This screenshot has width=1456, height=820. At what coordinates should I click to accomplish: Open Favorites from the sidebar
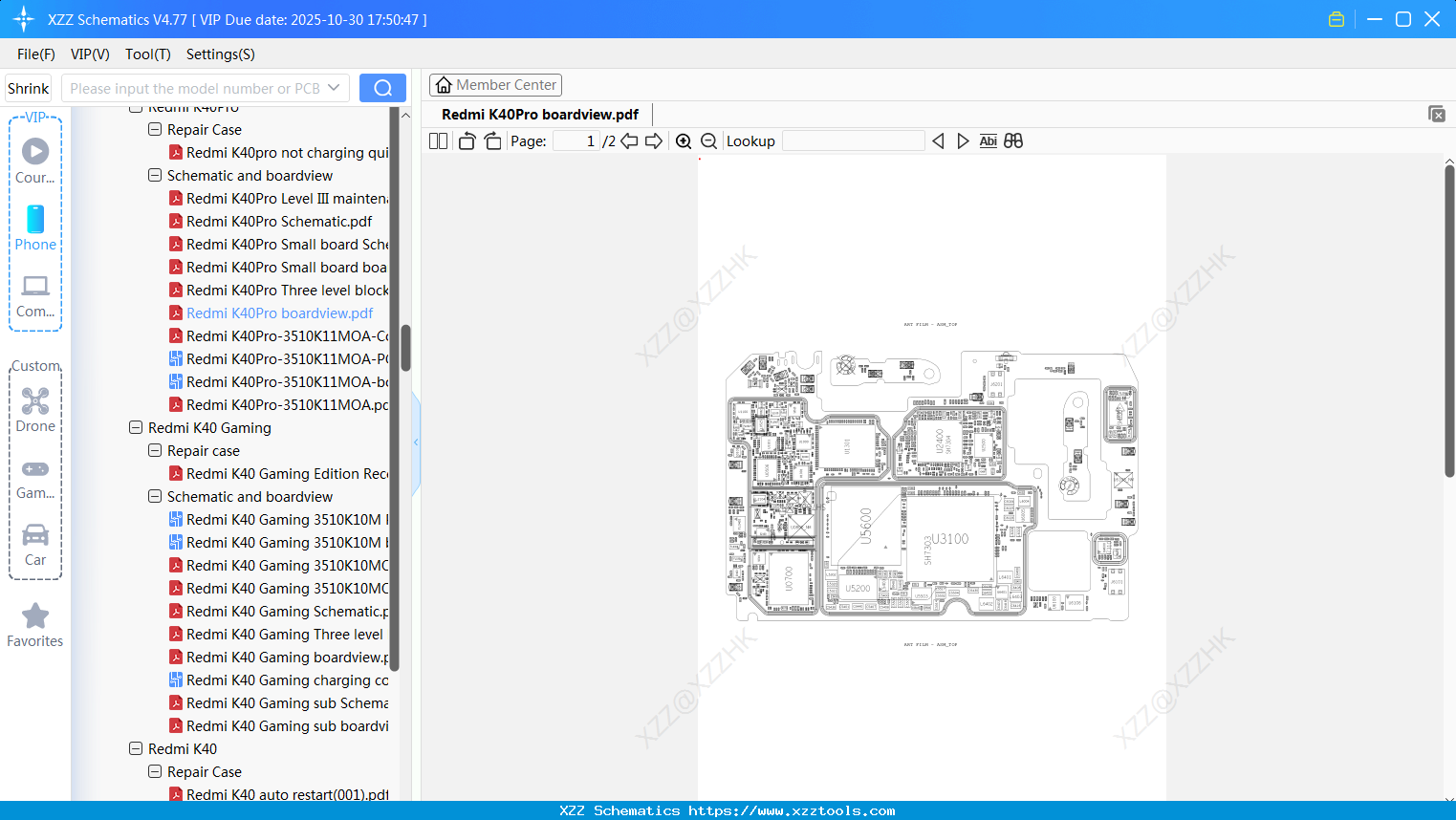[x=35, y=626]
